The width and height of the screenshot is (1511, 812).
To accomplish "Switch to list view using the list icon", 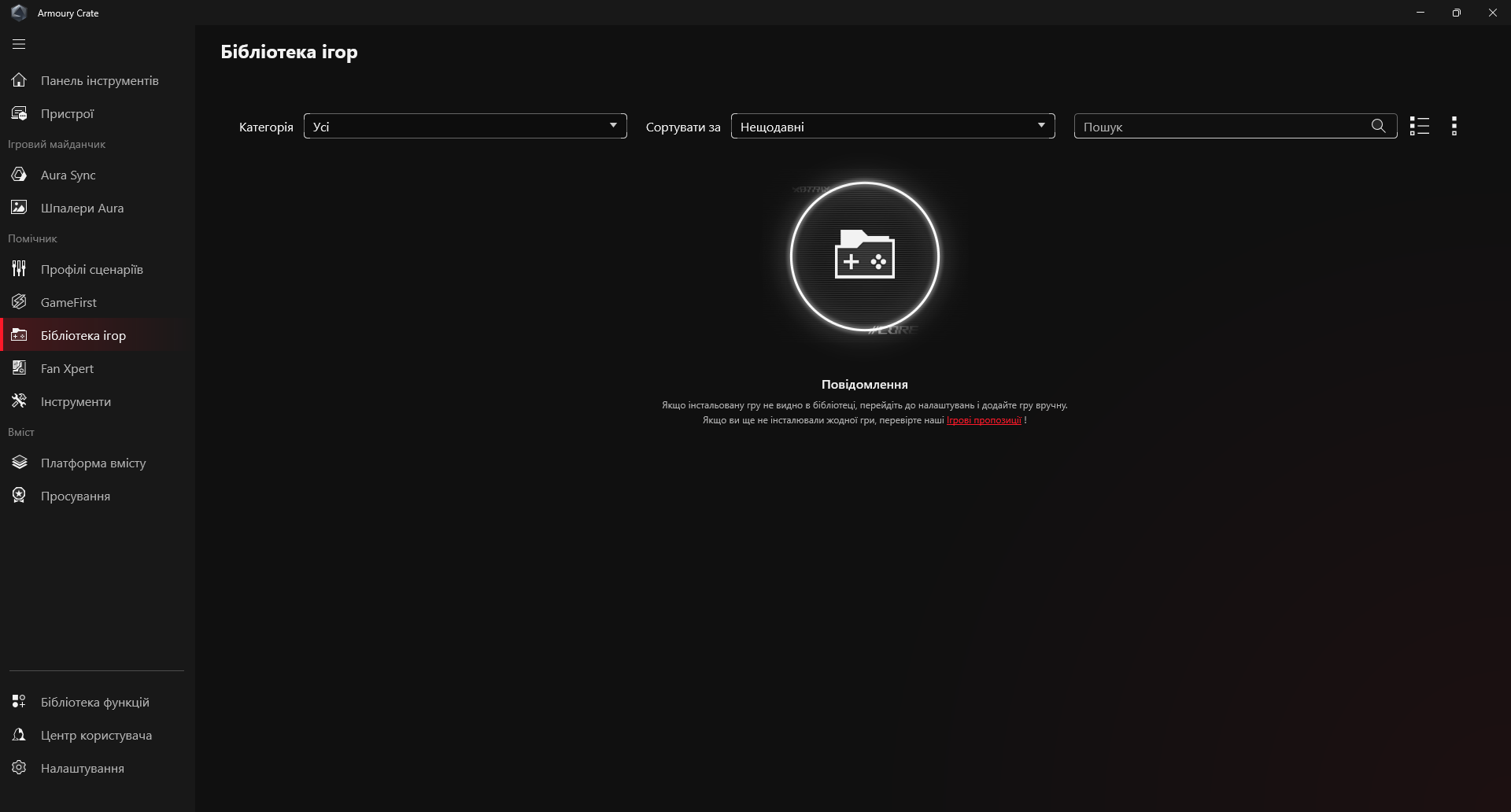I will click(x=1420, y=126).
